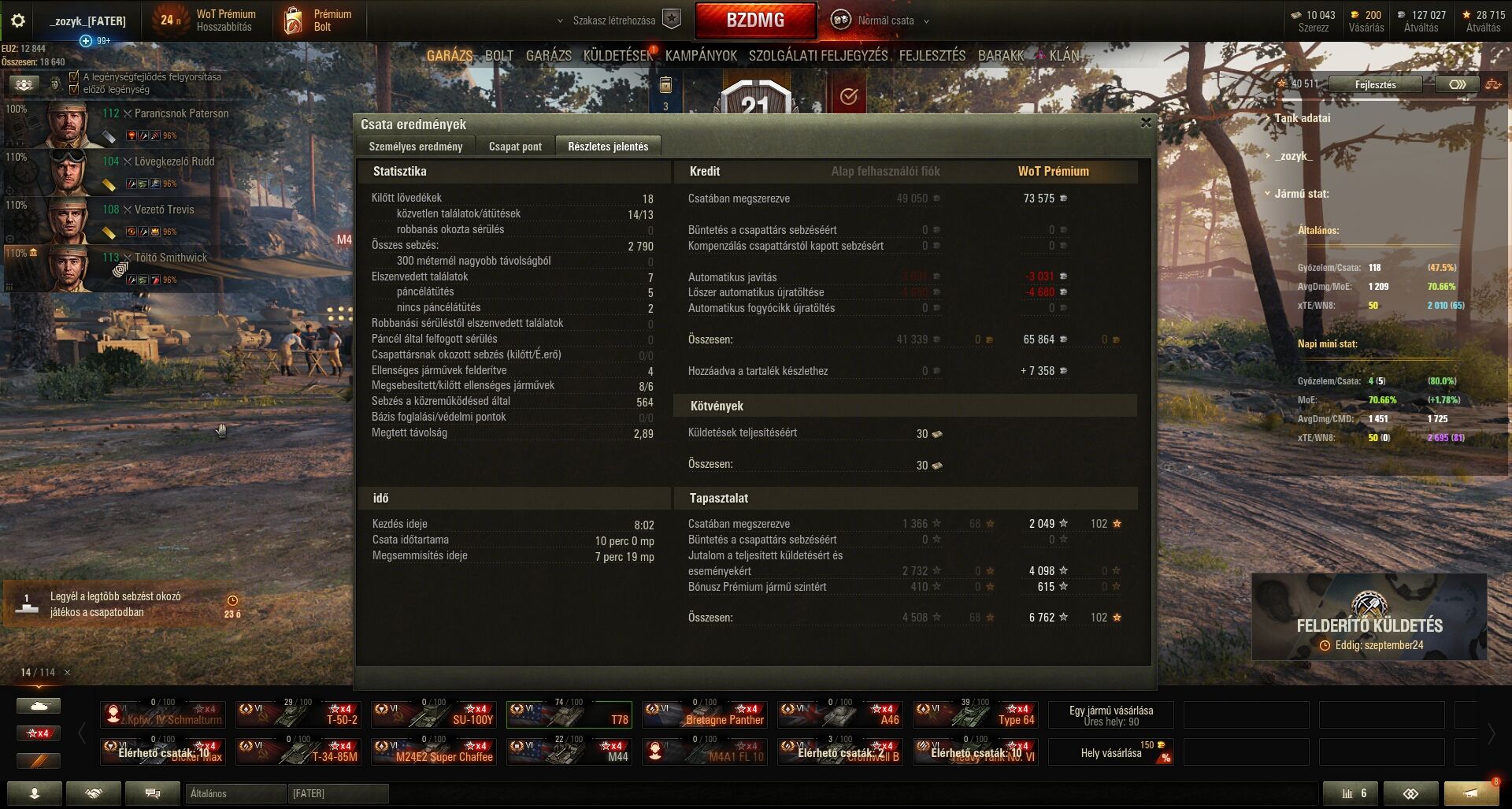Viewport: 1512px width, 809px height.
Task: Open the handshake referral button
Action: pyautogui.click(x=93, y=793)
